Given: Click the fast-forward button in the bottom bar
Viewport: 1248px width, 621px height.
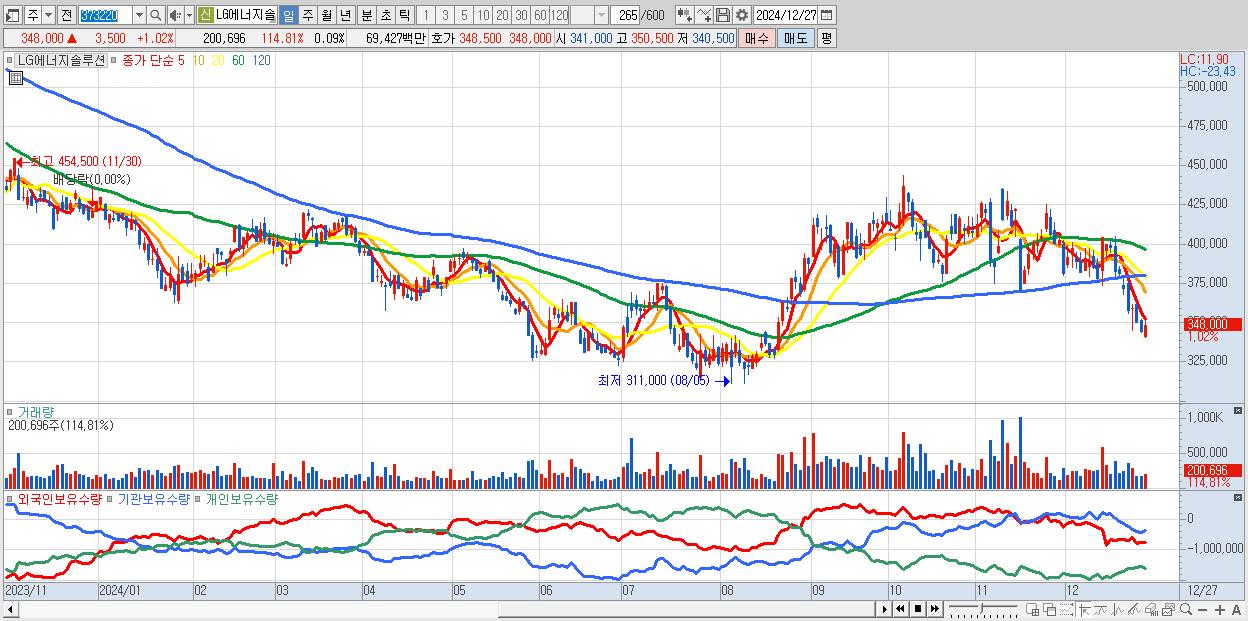Looking at the screenshot, I should 934,609.
